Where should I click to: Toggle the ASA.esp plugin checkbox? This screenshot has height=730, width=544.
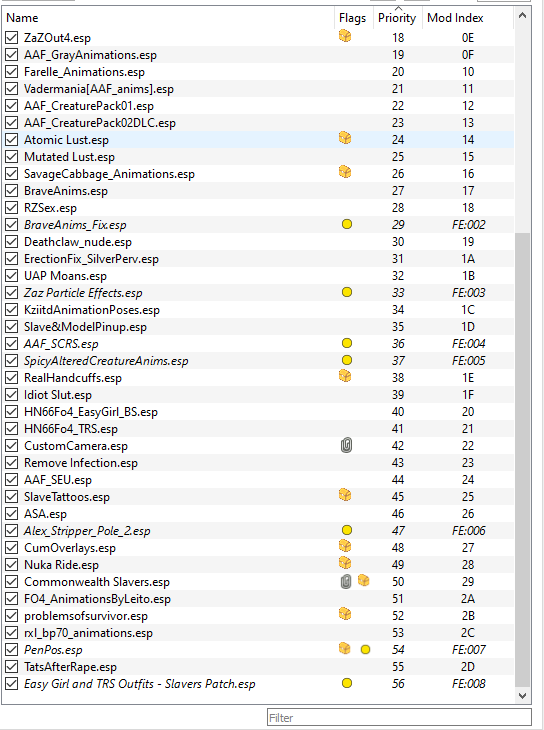click(x=12, y=514)
